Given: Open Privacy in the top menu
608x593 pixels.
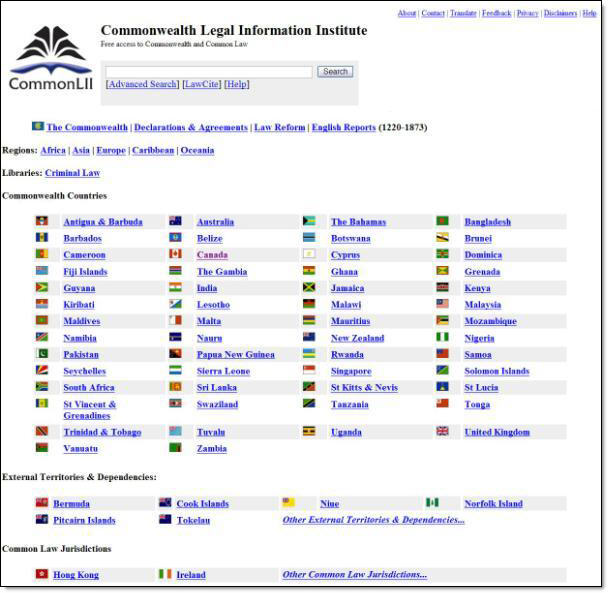Looking at the screenshot, I should (528, 13).
